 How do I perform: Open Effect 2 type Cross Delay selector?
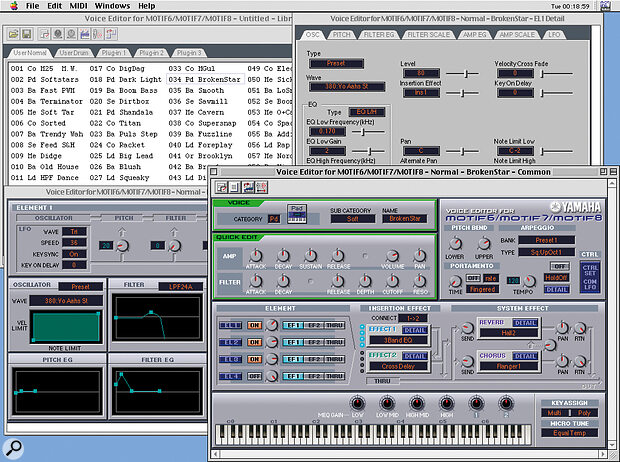coord(399,366)
